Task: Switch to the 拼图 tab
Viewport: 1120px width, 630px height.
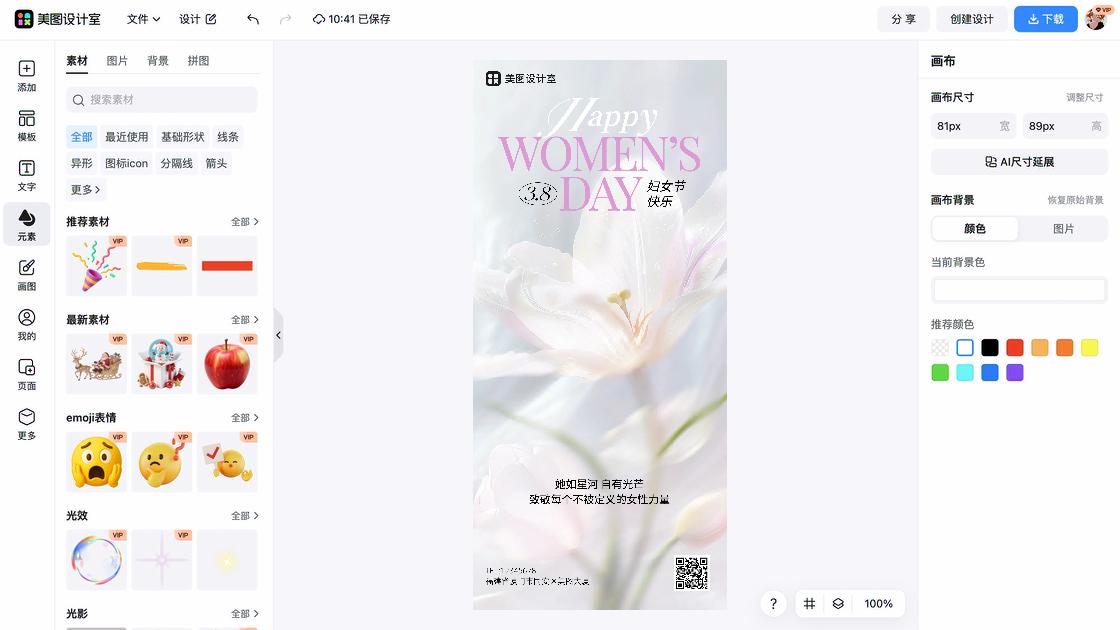Action: pyautogui.click(x=199, y=61)
